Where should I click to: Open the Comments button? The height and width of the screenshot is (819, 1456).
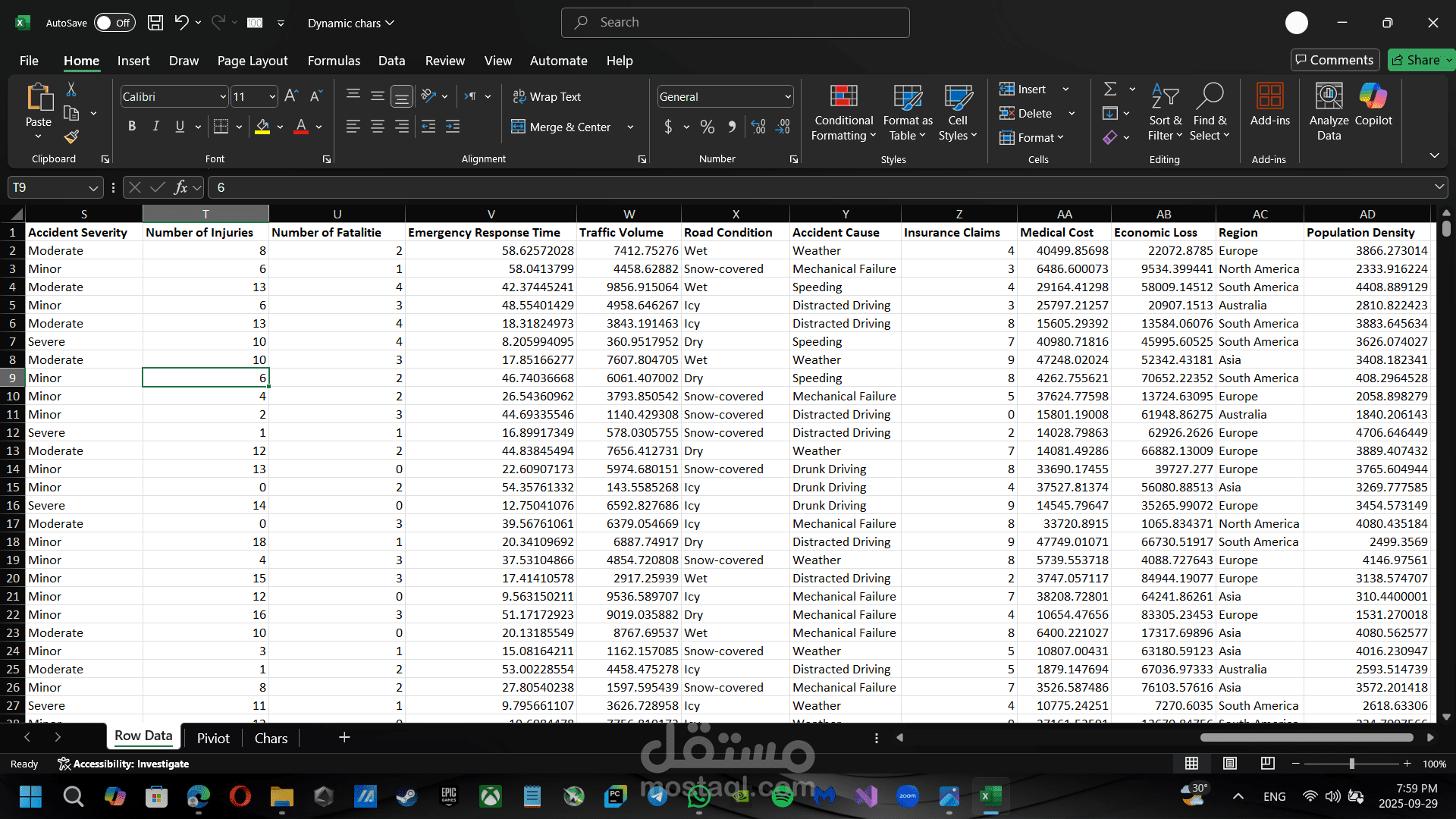tap(1334, 60)
